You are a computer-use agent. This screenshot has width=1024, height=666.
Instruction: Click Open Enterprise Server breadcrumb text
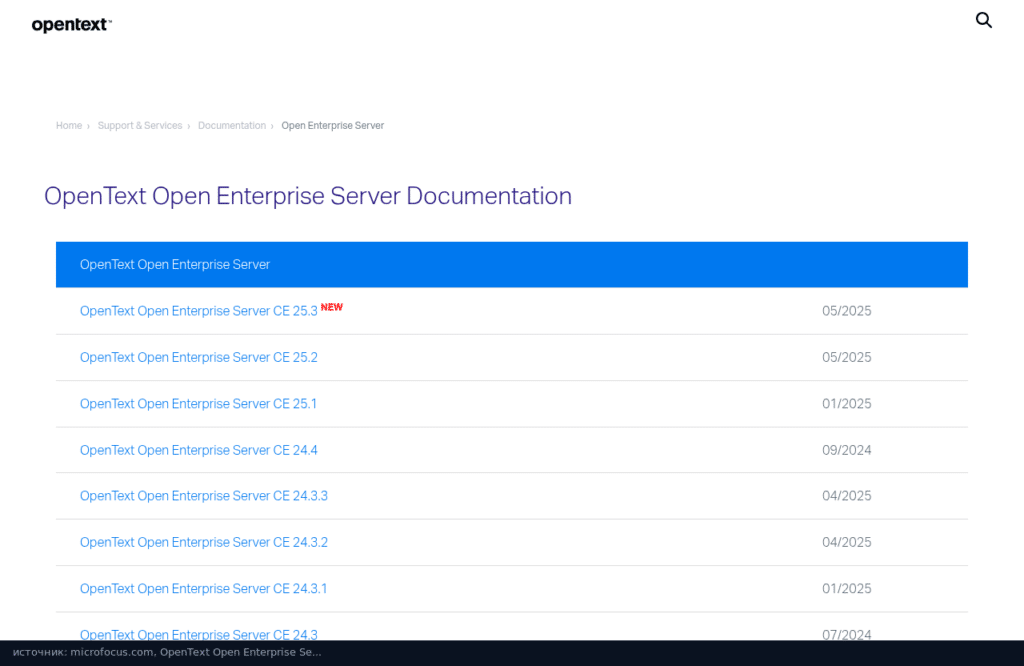332,125
